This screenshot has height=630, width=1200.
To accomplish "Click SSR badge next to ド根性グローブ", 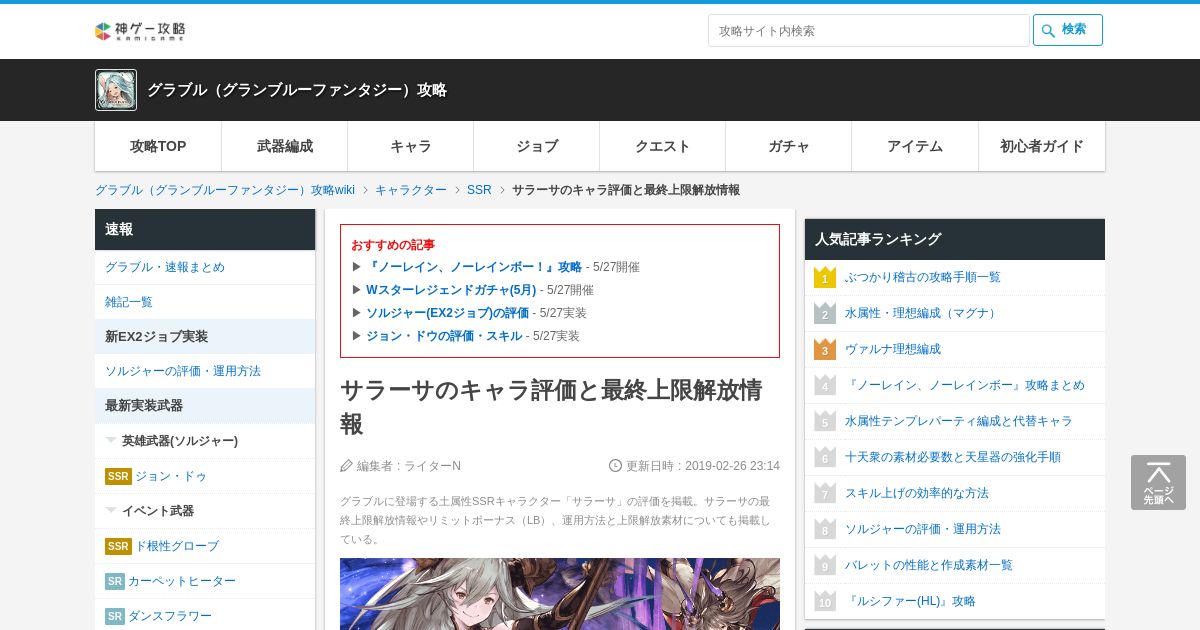I will (118, 546).
